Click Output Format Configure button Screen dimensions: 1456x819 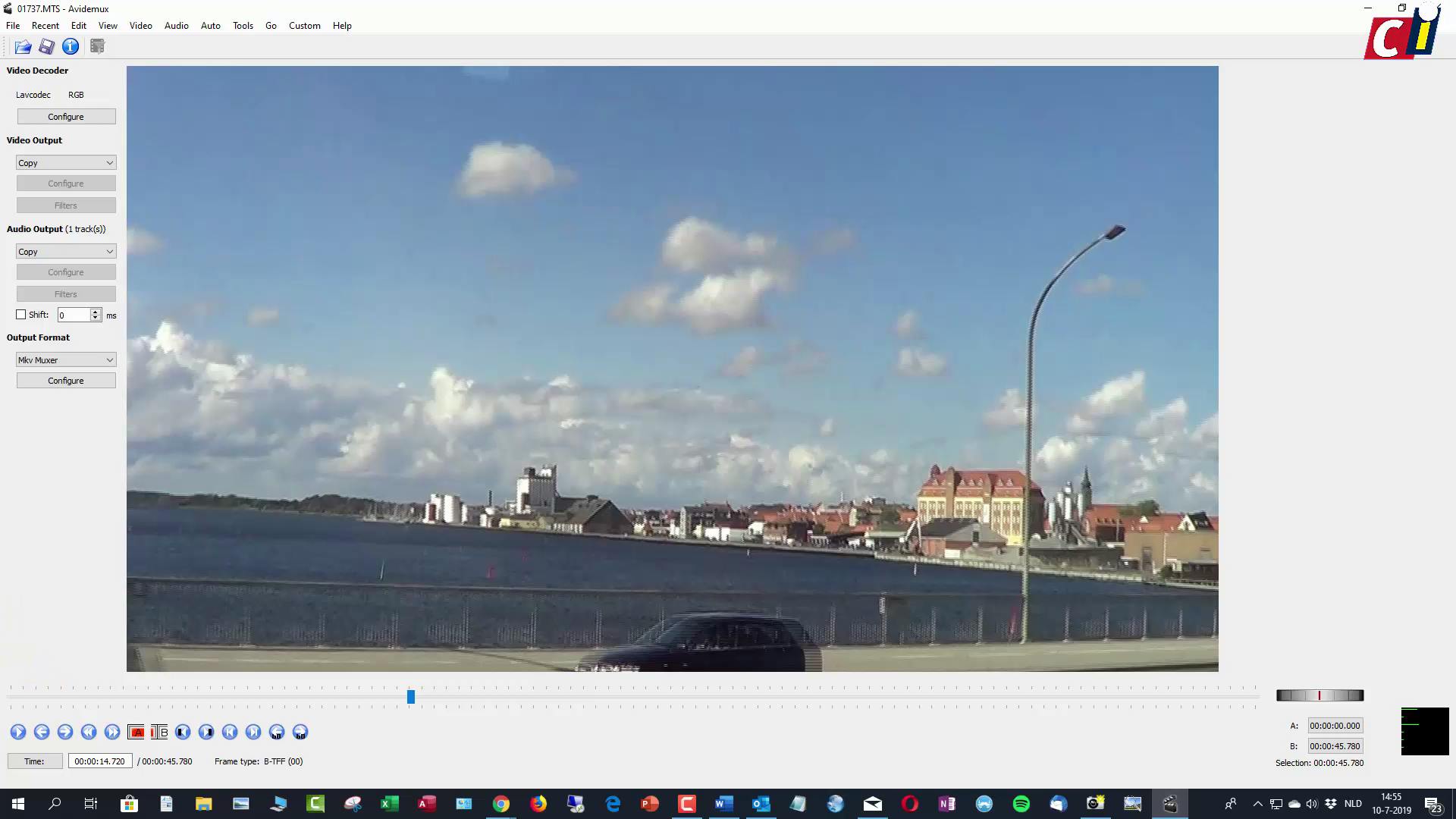point(66,381)
